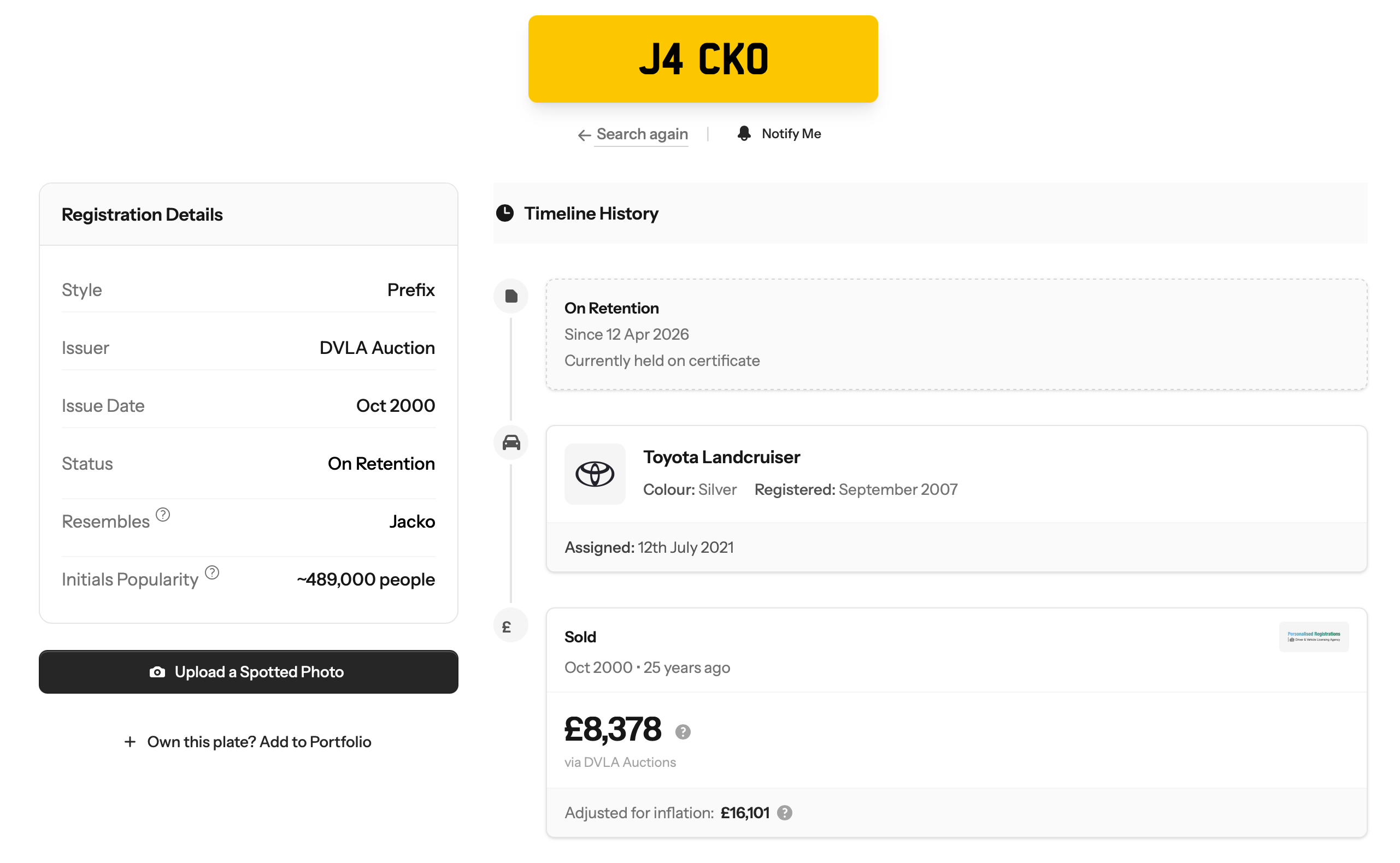
Task: Click Upload a Spotted Photo button
Action: click(x=249, y=671)
